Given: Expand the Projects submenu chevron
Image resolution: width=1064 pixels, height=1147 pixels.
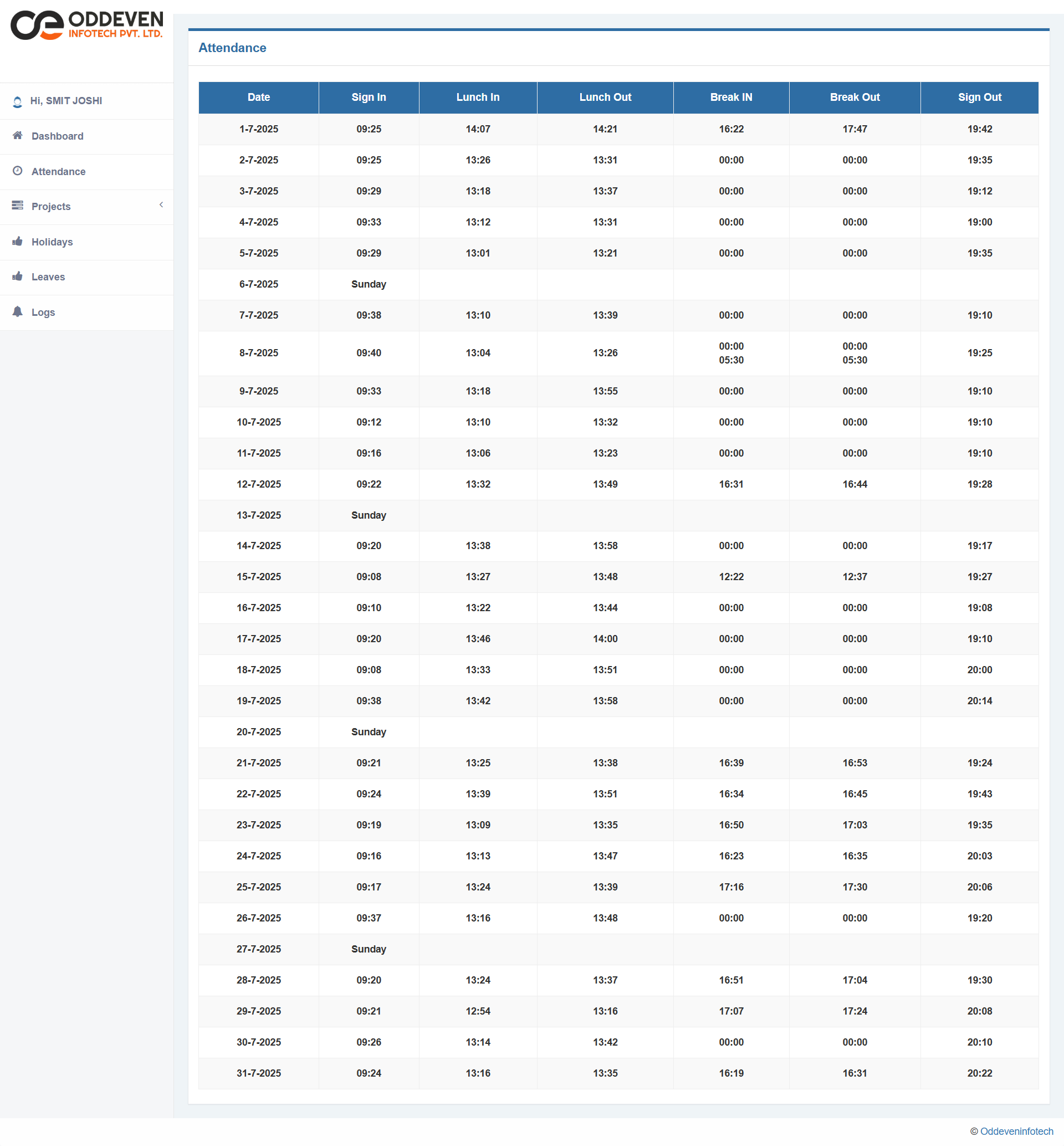Looking at the screenshot, I should coord(161,205).
